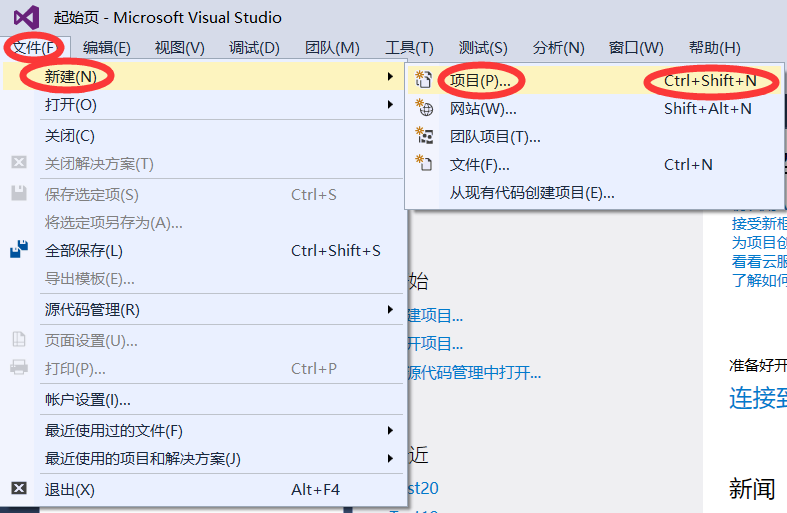
Task: Select the 关闭(C) menu entry
Action: pyautogui.click(x=203, y=136)
